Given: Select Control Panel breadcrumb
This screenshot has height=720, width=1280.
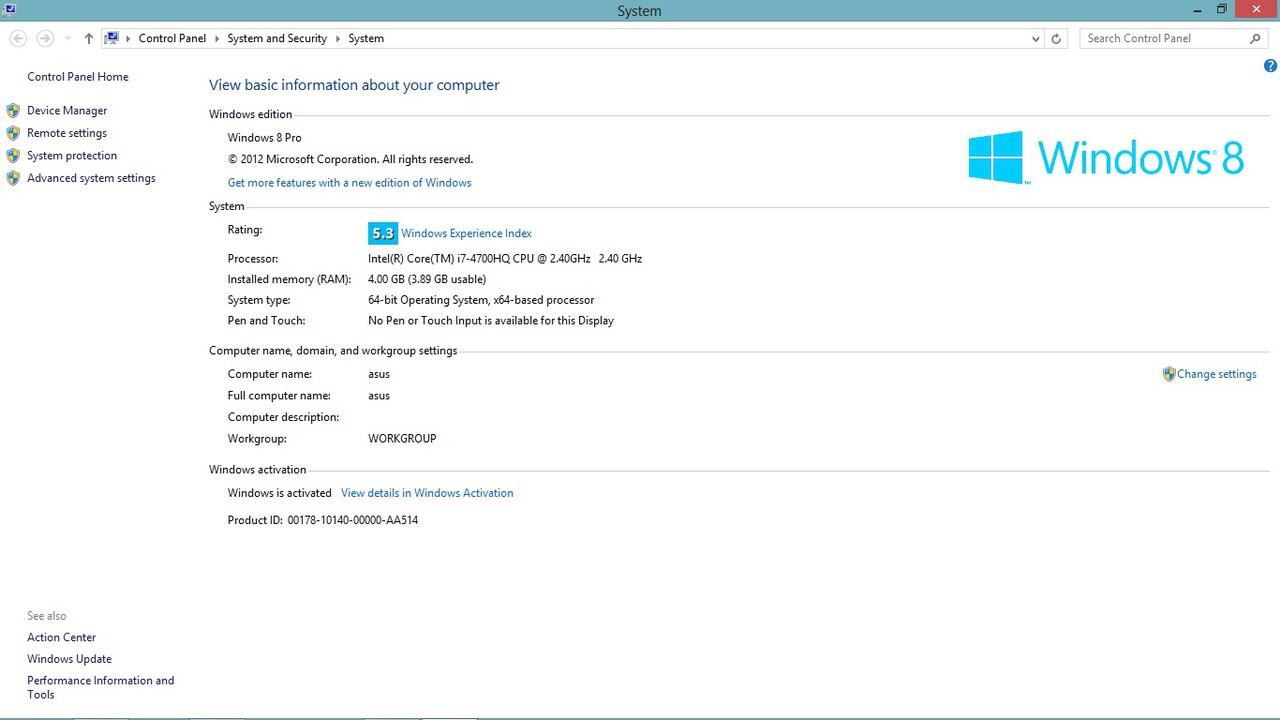Looking at the screenshot, I should [x=172, y=38].
